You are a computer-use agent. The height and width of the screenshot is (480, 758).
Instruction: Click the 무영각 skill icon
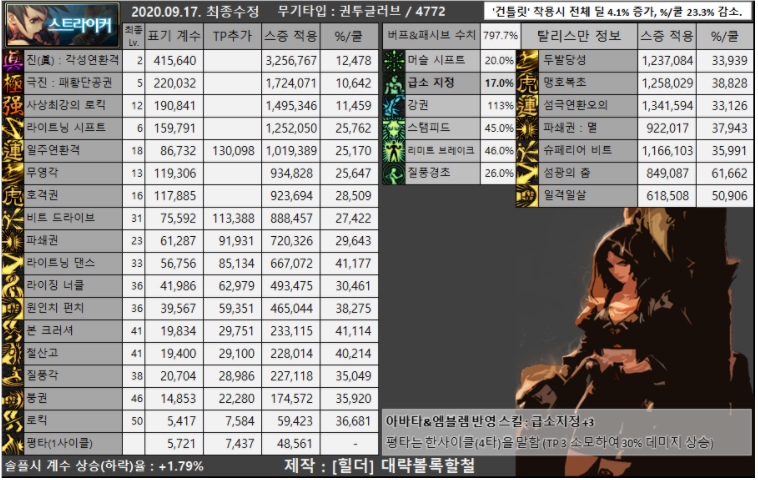click(13, 173)
